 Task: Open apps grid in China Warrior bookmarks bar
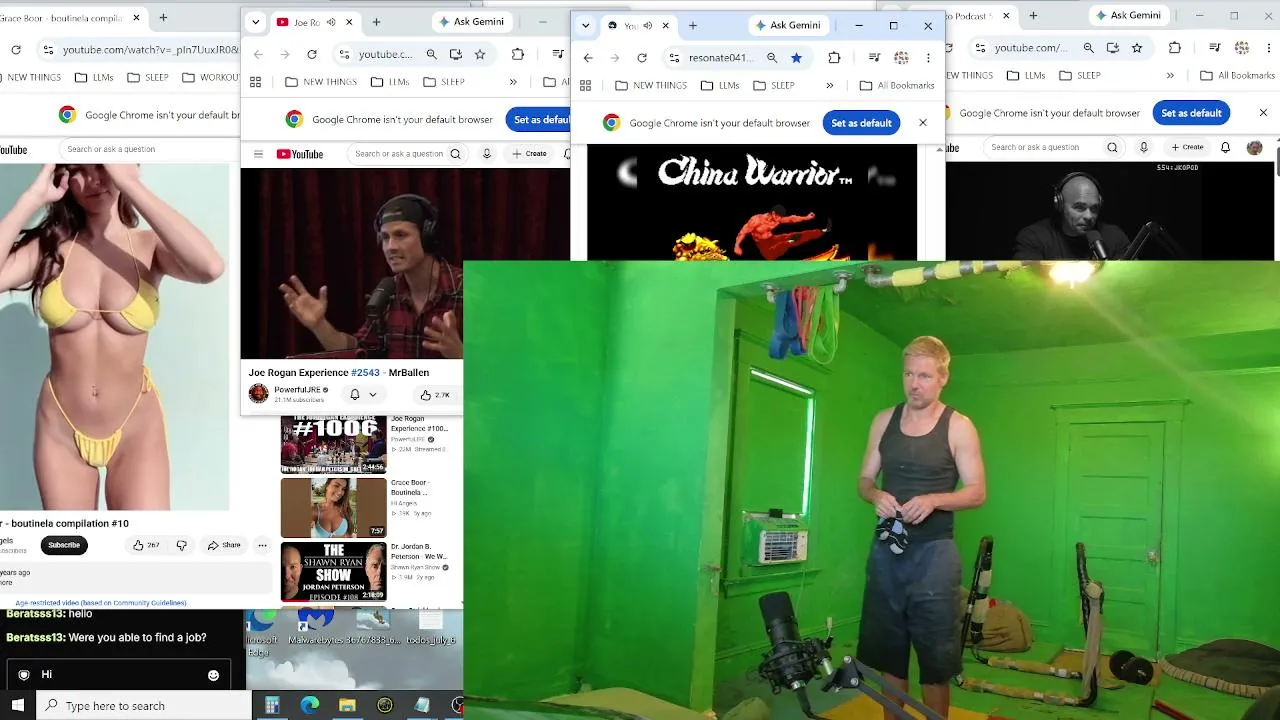pos(585,85)
